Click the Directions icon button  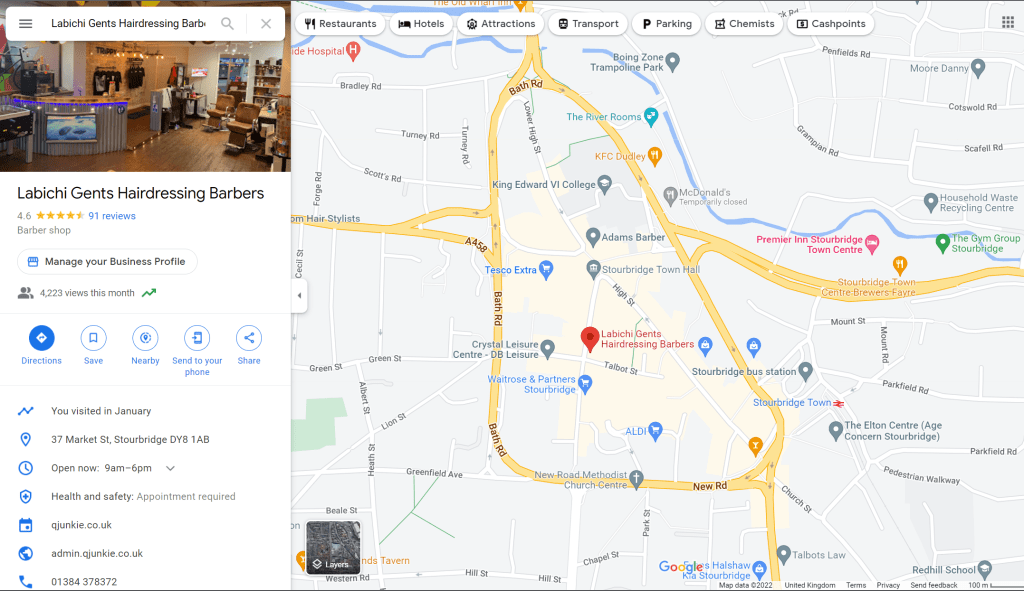click(x=41, y=338)
